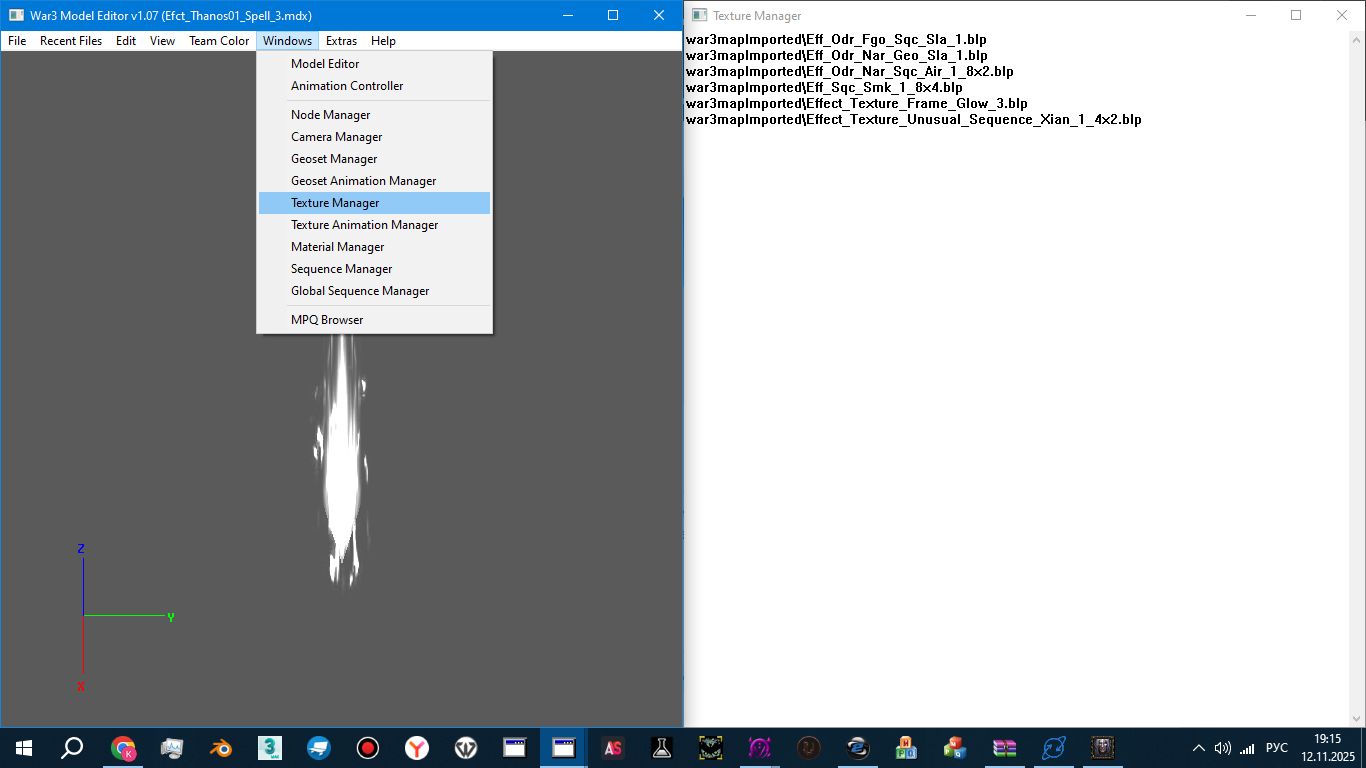
Task: Open the Windows Start menu
Action: (24, 748)
